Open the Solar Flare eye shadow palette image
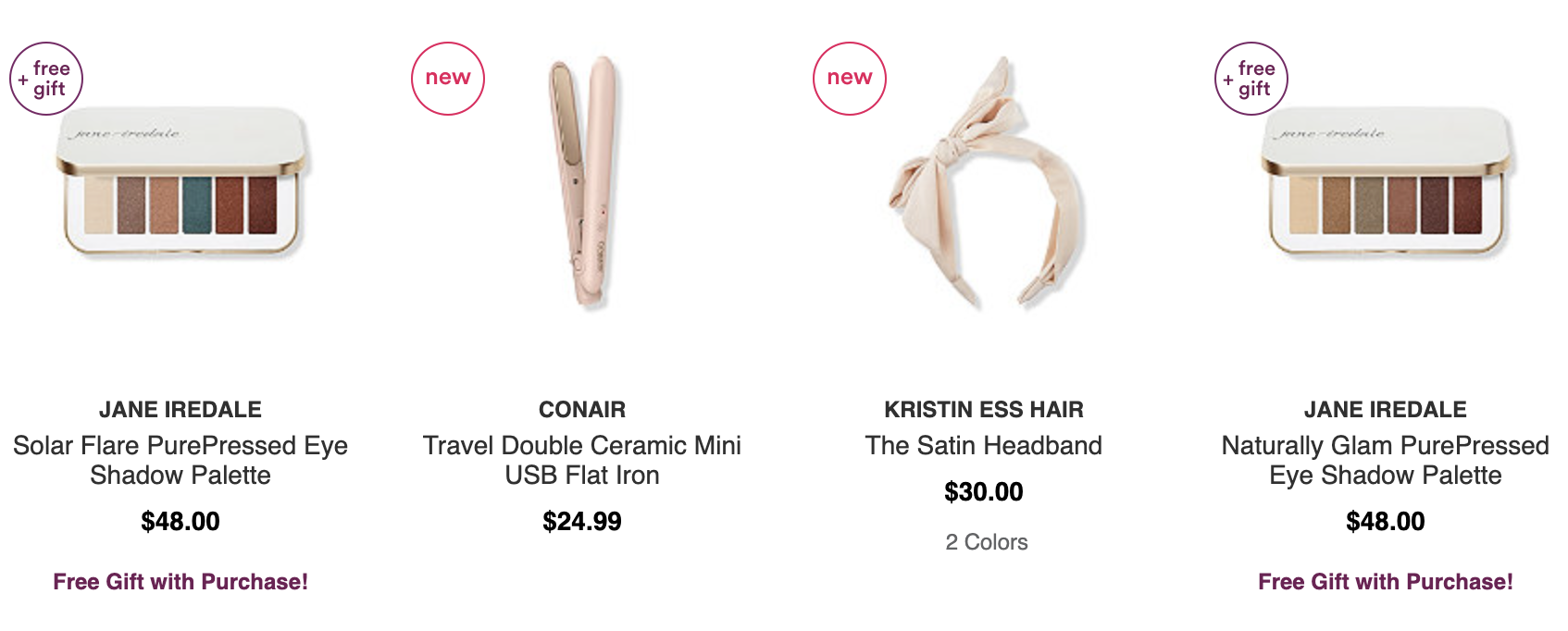The image size is (1568, 631). point(183,182)
